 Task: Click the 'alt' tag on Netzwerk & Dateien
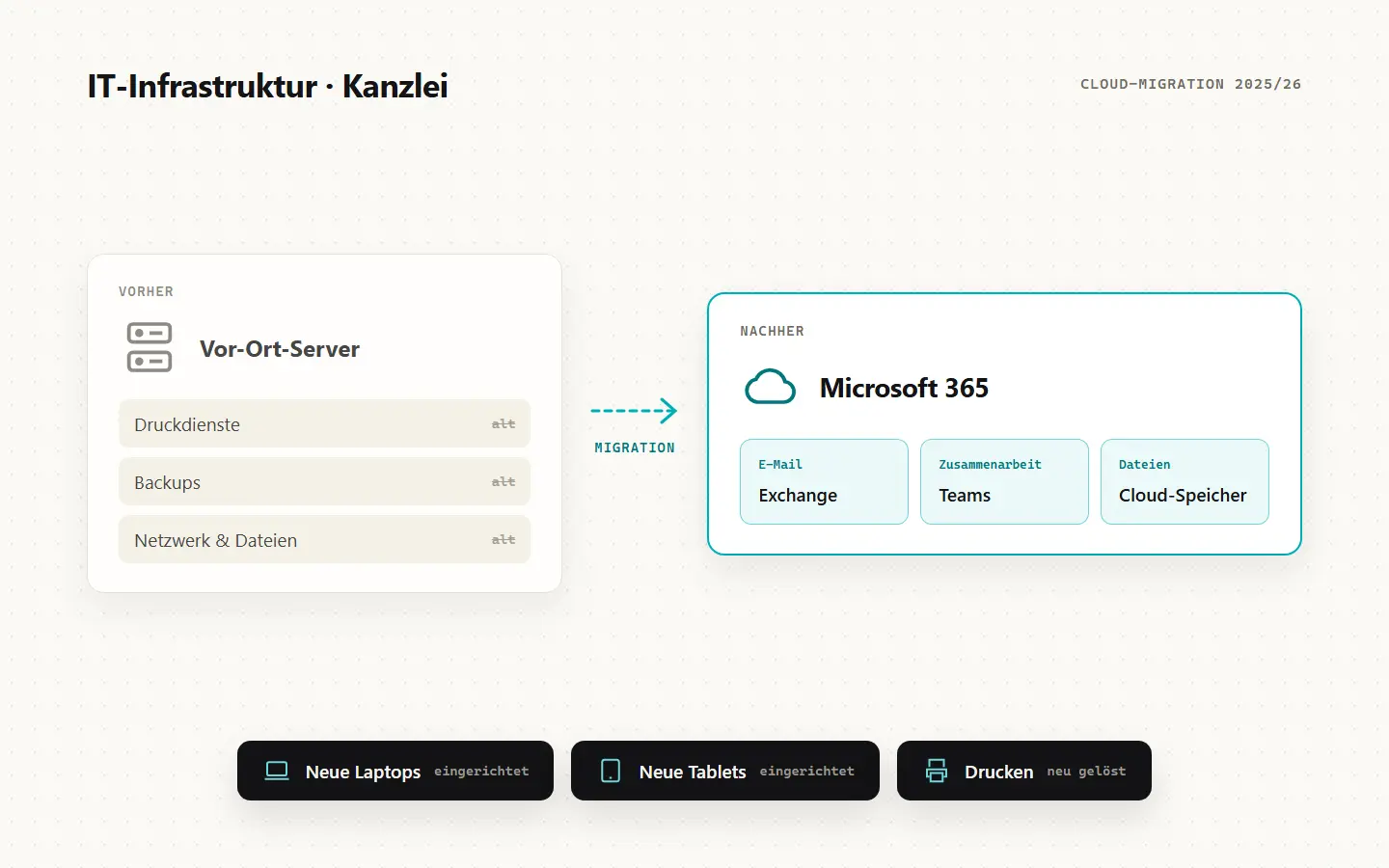point(504,540)
